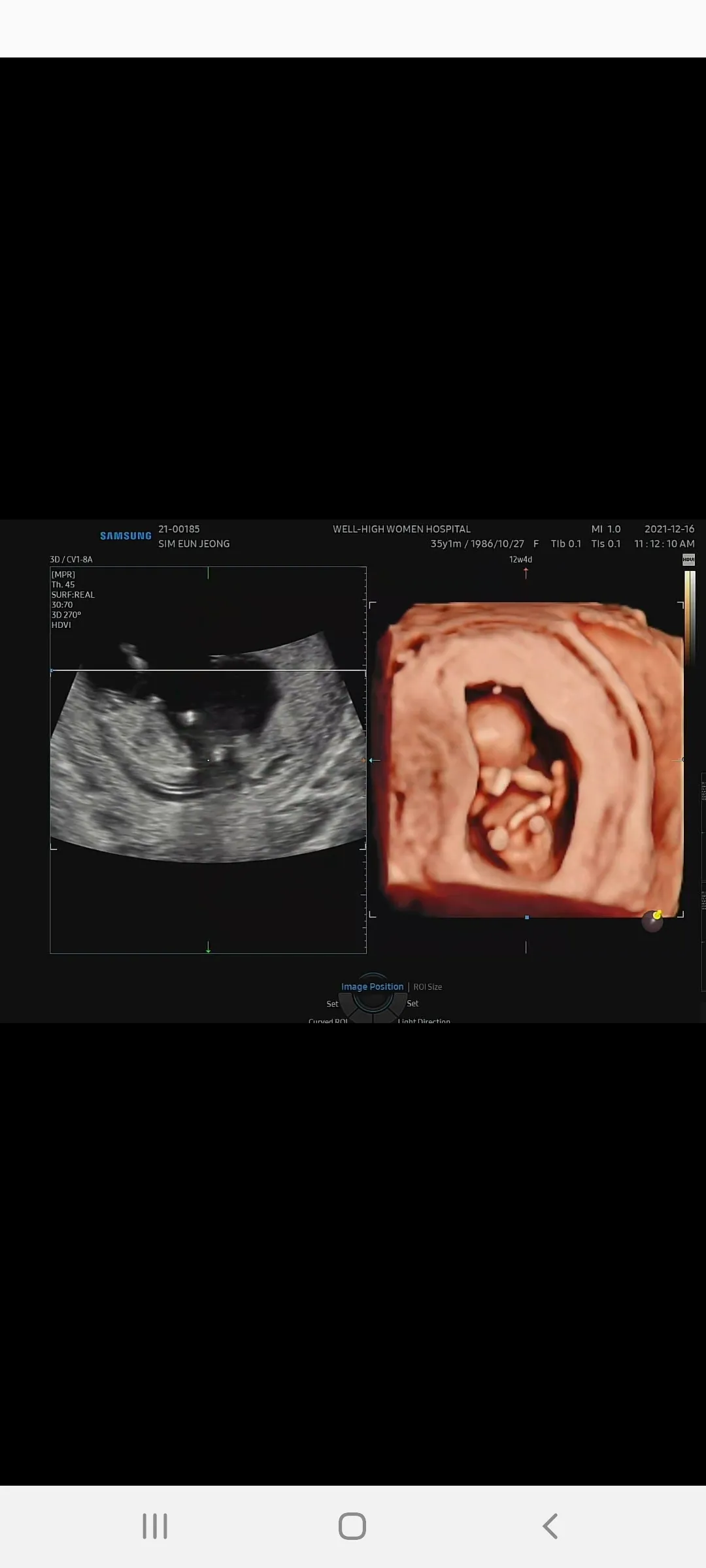Click WELL-HIGH WOMEN HOSPITAL text
Screen dimensions: 706x1568
tap(401, 529)
